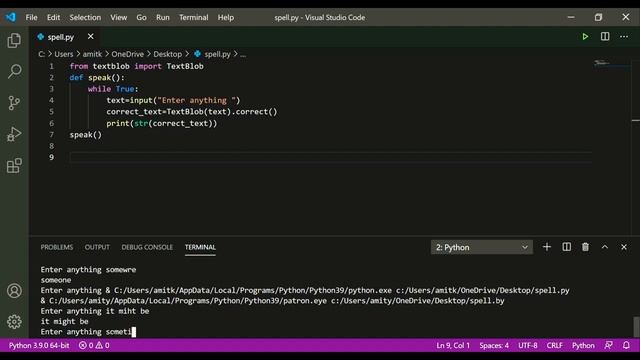
Task: Open the Go menu
Action: 141,18
